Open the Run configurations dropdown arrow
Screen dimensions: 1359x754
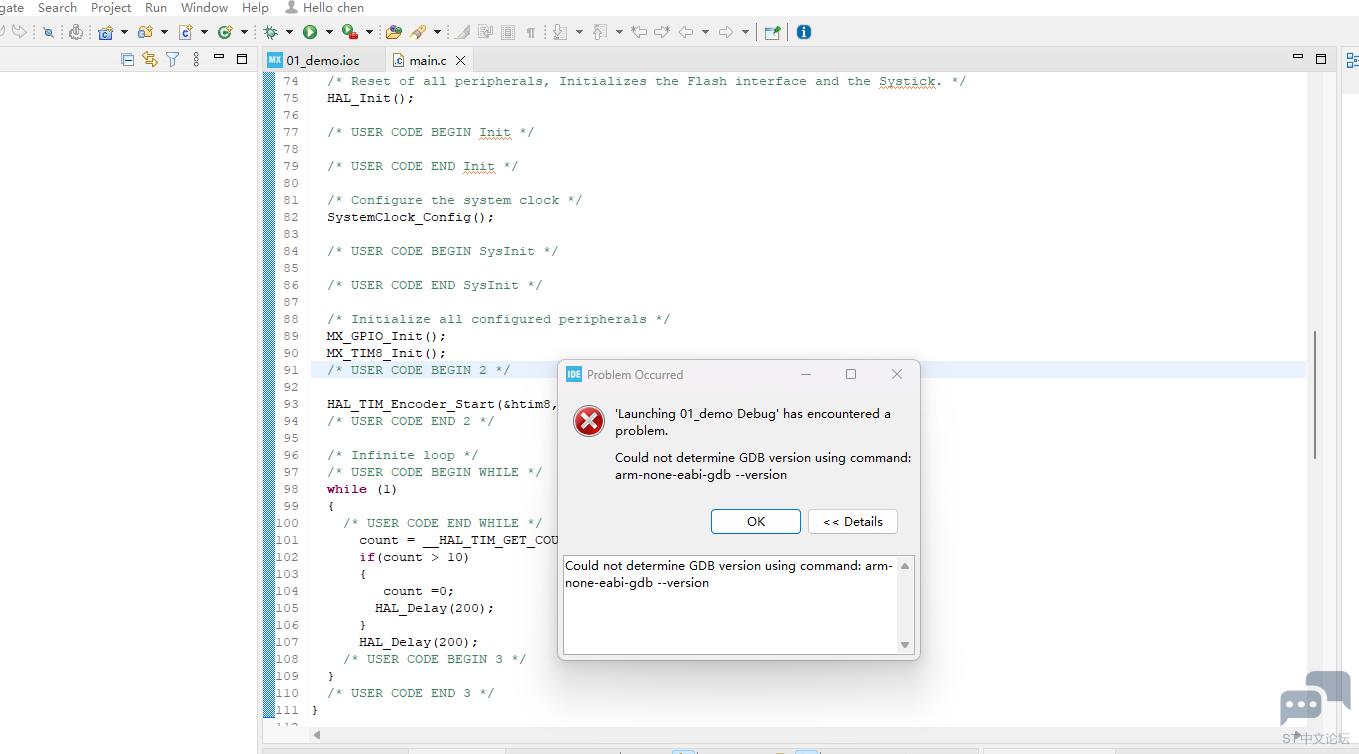pos(329,32)
